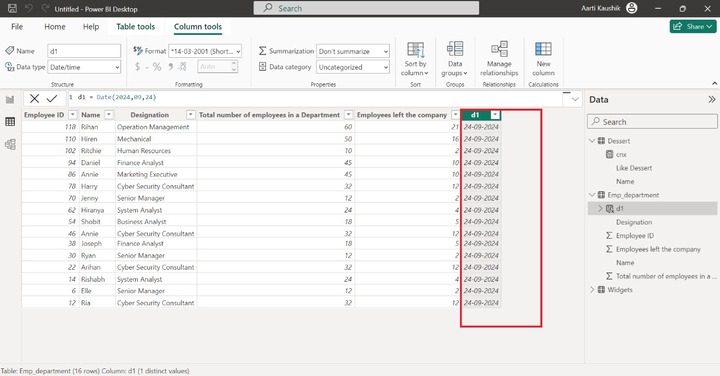The width and height of the screenshot is (720, 376).
Task: Open Designation column filter dropdown
Action: tap(191, 115)
